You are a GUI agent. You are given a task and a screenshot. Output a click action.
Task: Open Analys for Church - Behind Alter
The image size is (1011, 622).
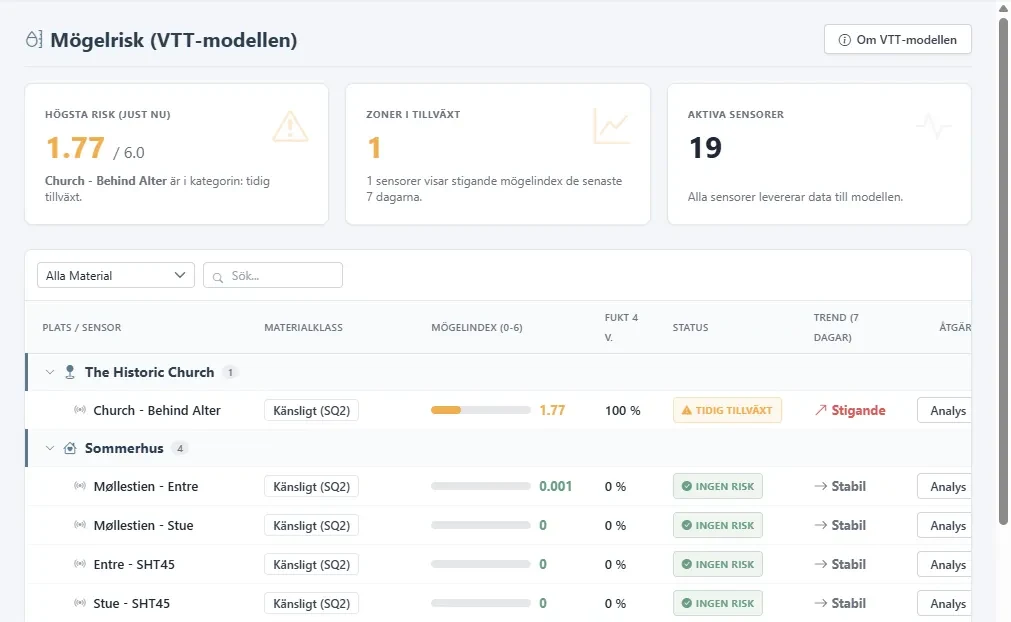click(x=947, y=411)
